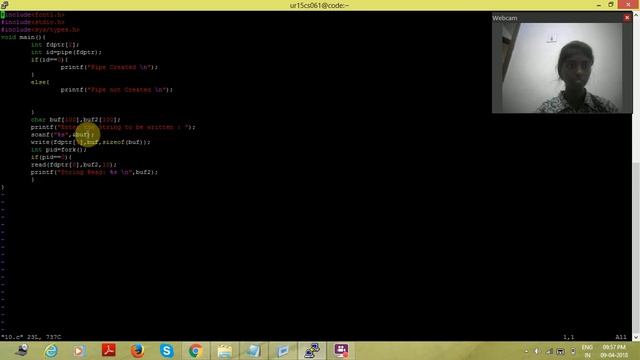Open File Explorer from the taskbar
Viewport: 640px width, 360px height.
[x=224, y=351]
